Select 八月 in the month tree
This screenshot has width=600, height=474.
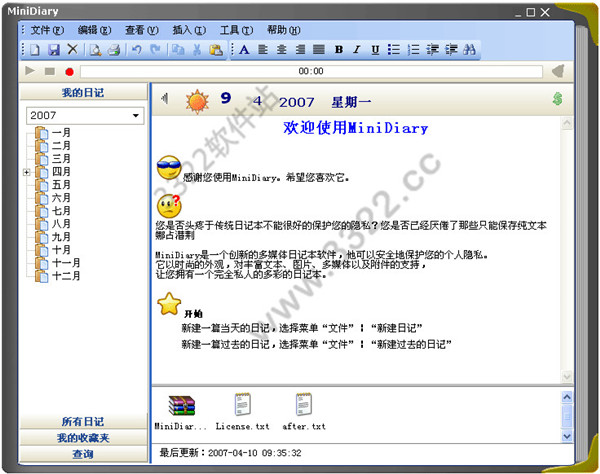click(x=61, y=224)
